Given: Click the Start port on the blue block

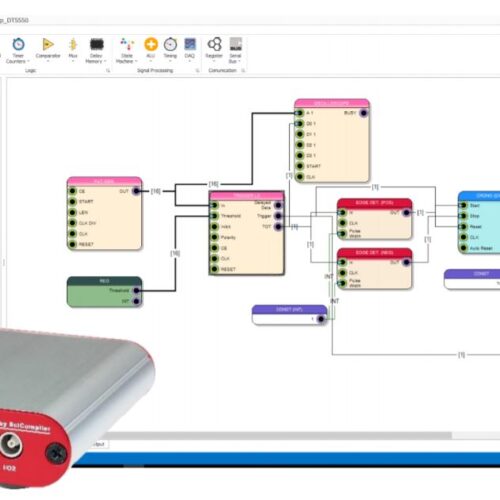Looking at the screenshot, I should [463, 205].
